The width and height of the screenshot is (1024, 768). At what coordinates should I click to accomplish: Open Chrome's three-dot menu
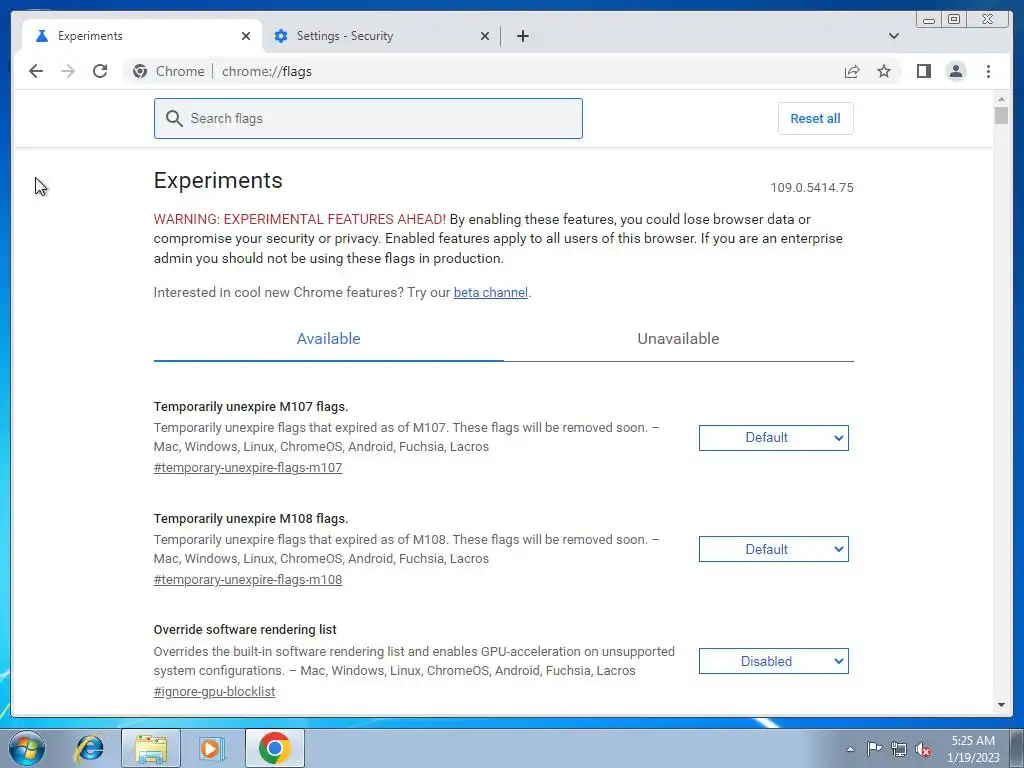tap(988, 71)
